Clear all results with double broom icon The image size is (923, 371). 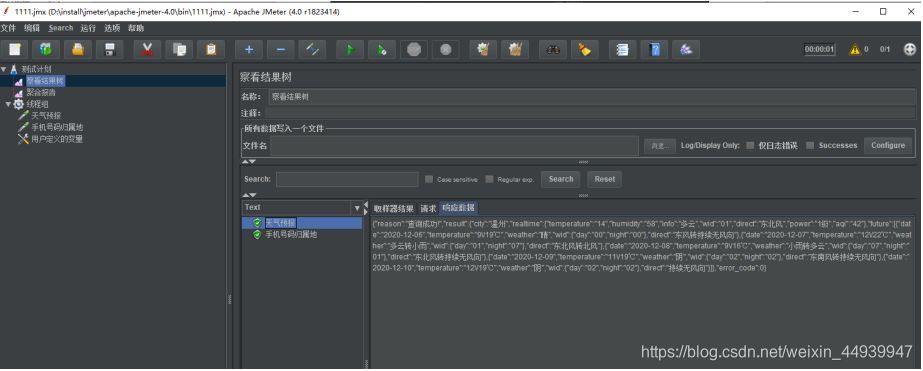click(515, 49)
